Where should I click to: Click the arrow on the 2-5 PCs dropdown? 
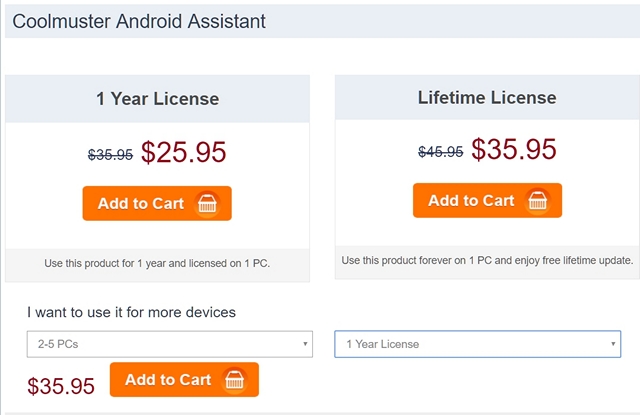(304, 344)
